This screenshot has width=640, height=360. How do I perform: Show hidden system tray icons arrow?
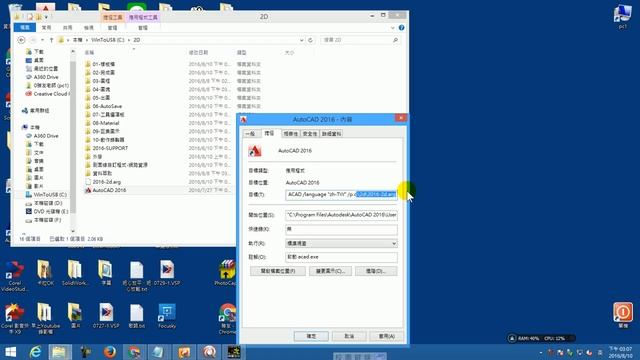[x=540, y=352]
